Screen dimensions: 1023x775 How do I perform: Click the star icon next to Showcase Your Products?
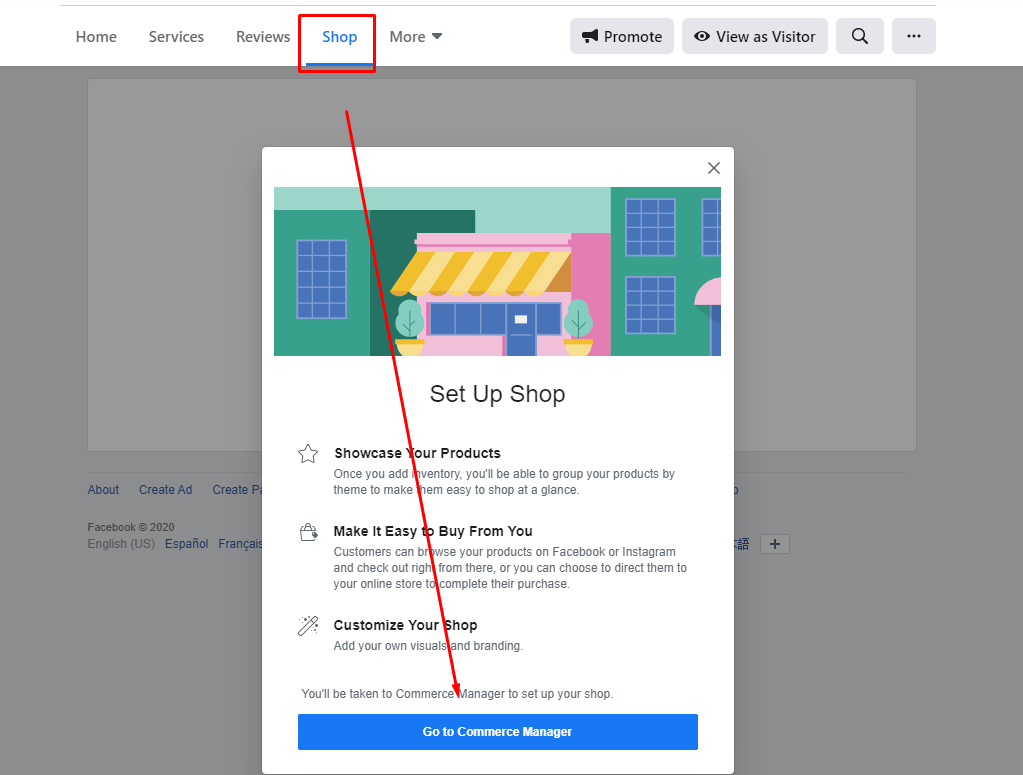tap(307, 453)
